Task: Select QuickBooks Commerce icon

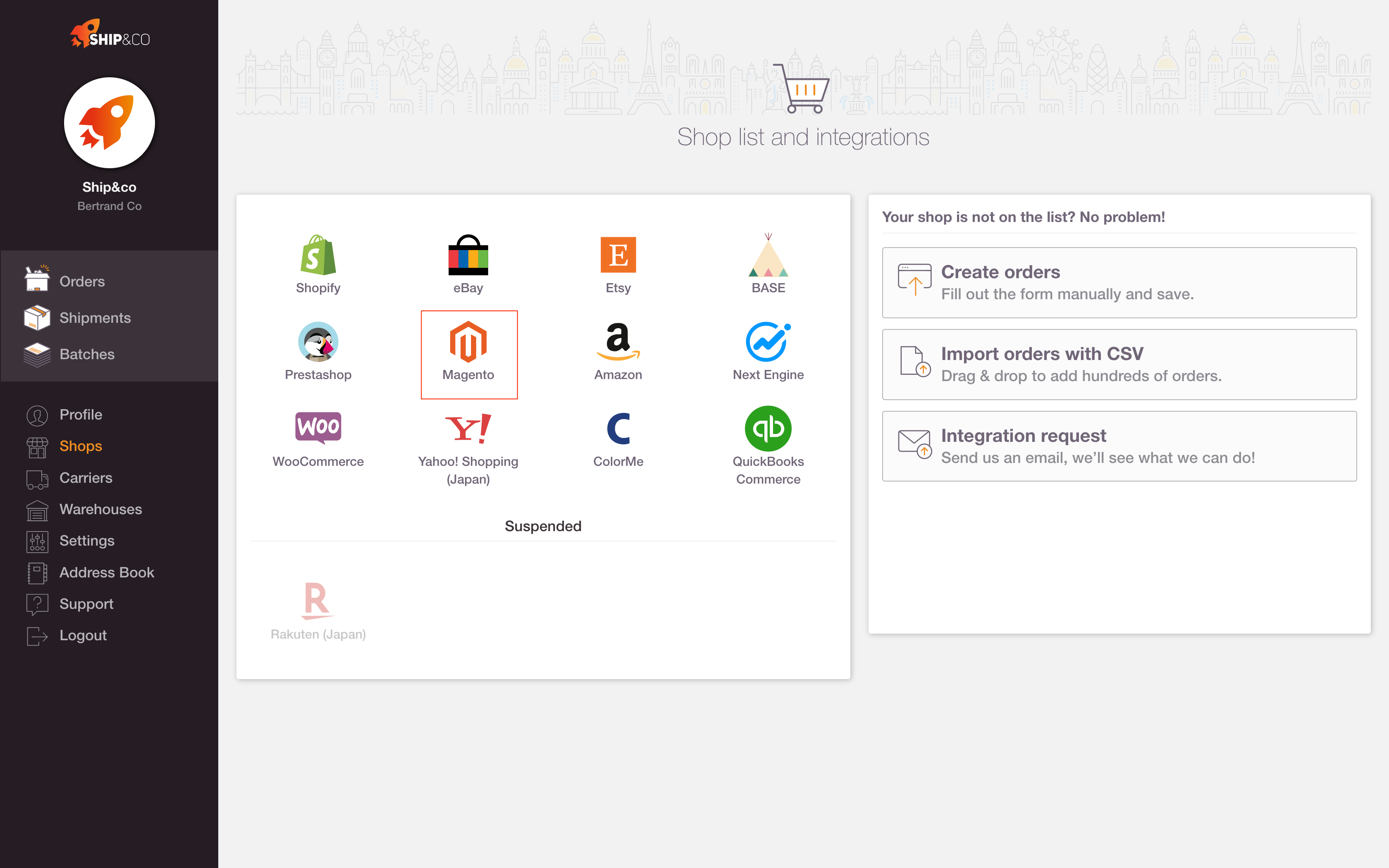Action: [768, 428]
